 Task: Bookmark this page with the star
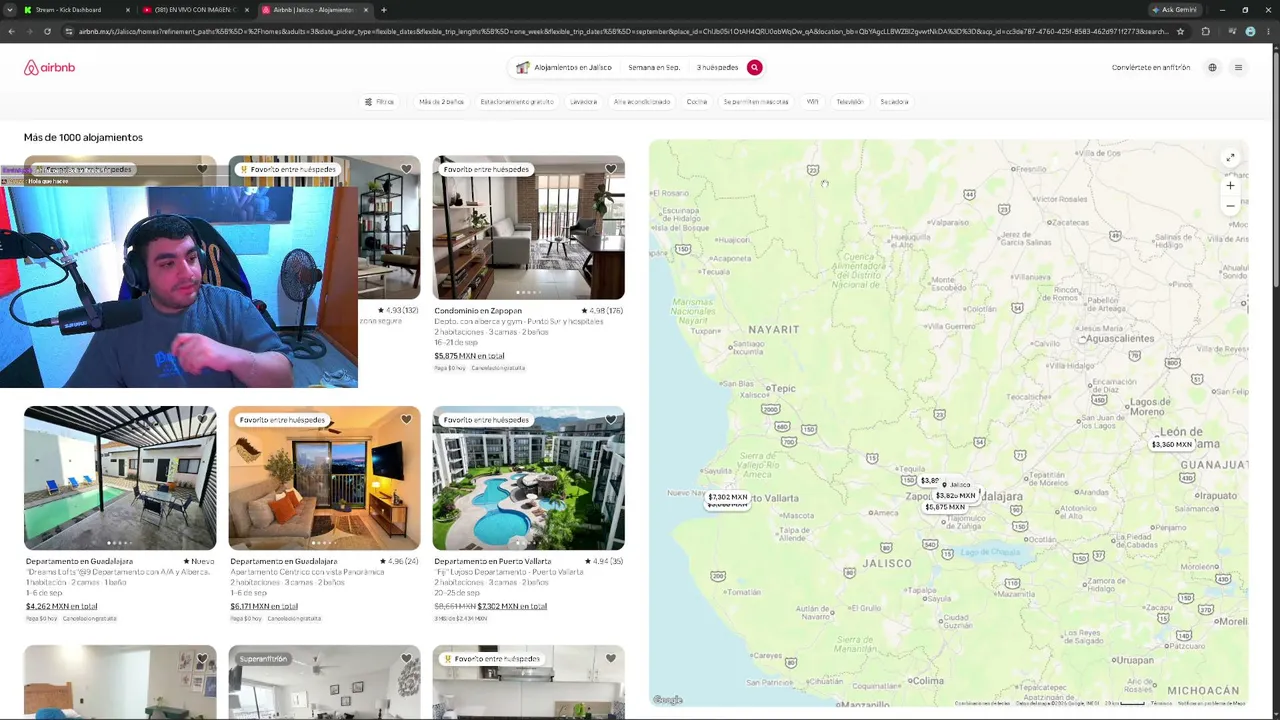point(1180,31)
